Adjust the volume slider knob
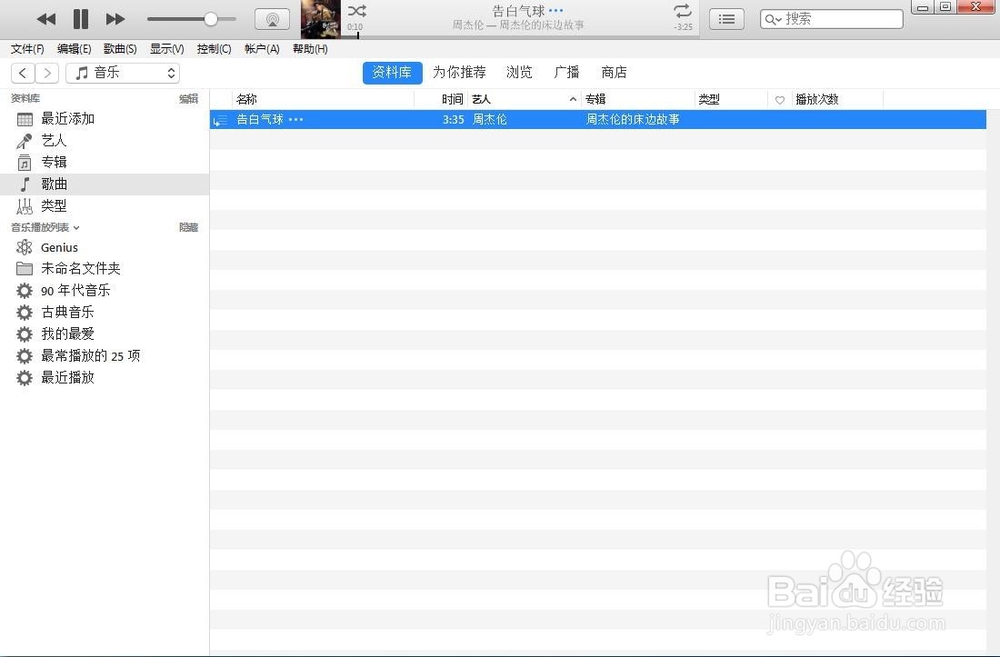The width and height of the screenshot is (1000, 657). (210, 19)
